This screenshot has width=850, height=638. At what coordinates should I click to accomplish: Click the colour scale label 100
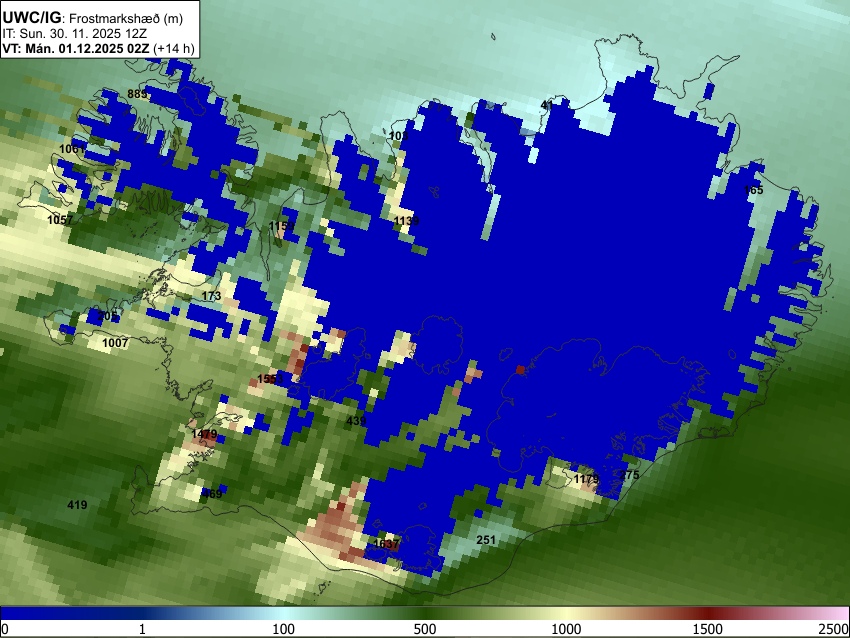(x=284, y=629)
